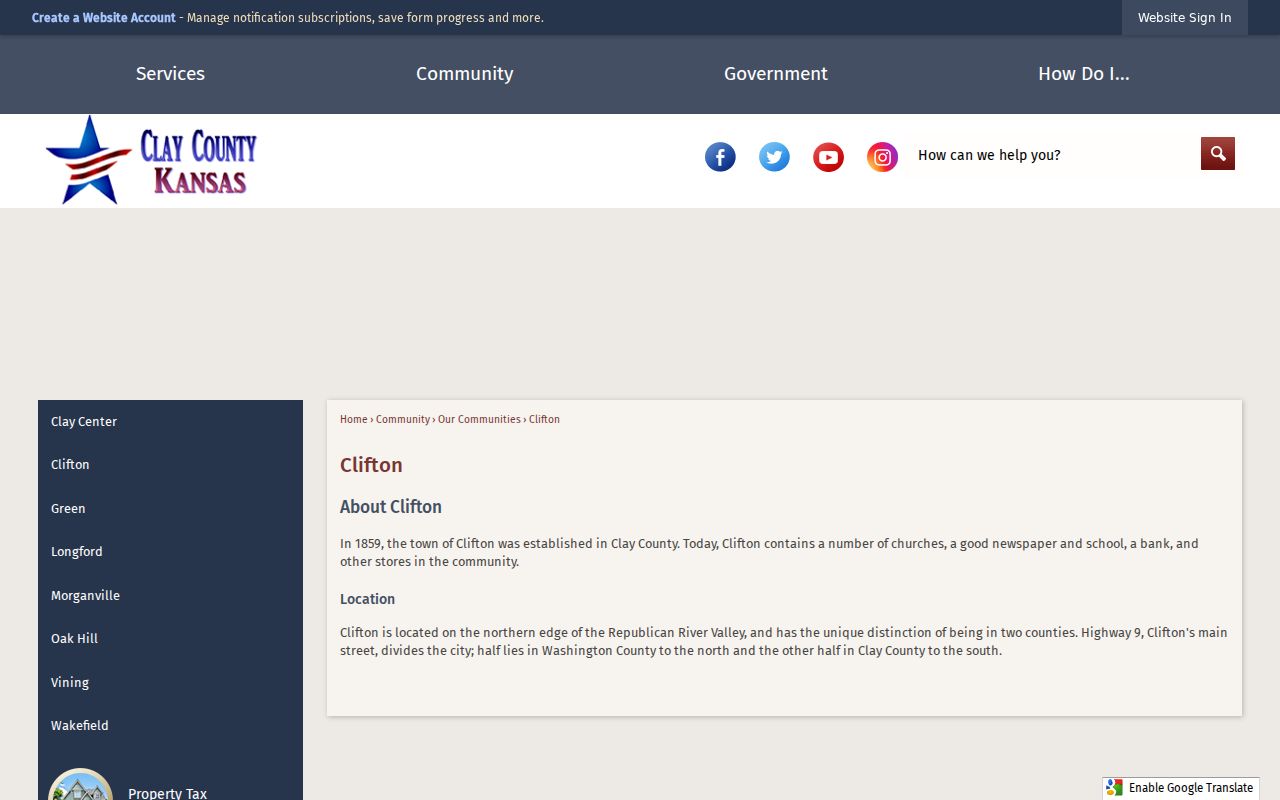Select Clifton in the sidebar
The image size is (1280, 800).
pyautogui.click(x=170, y=465)
